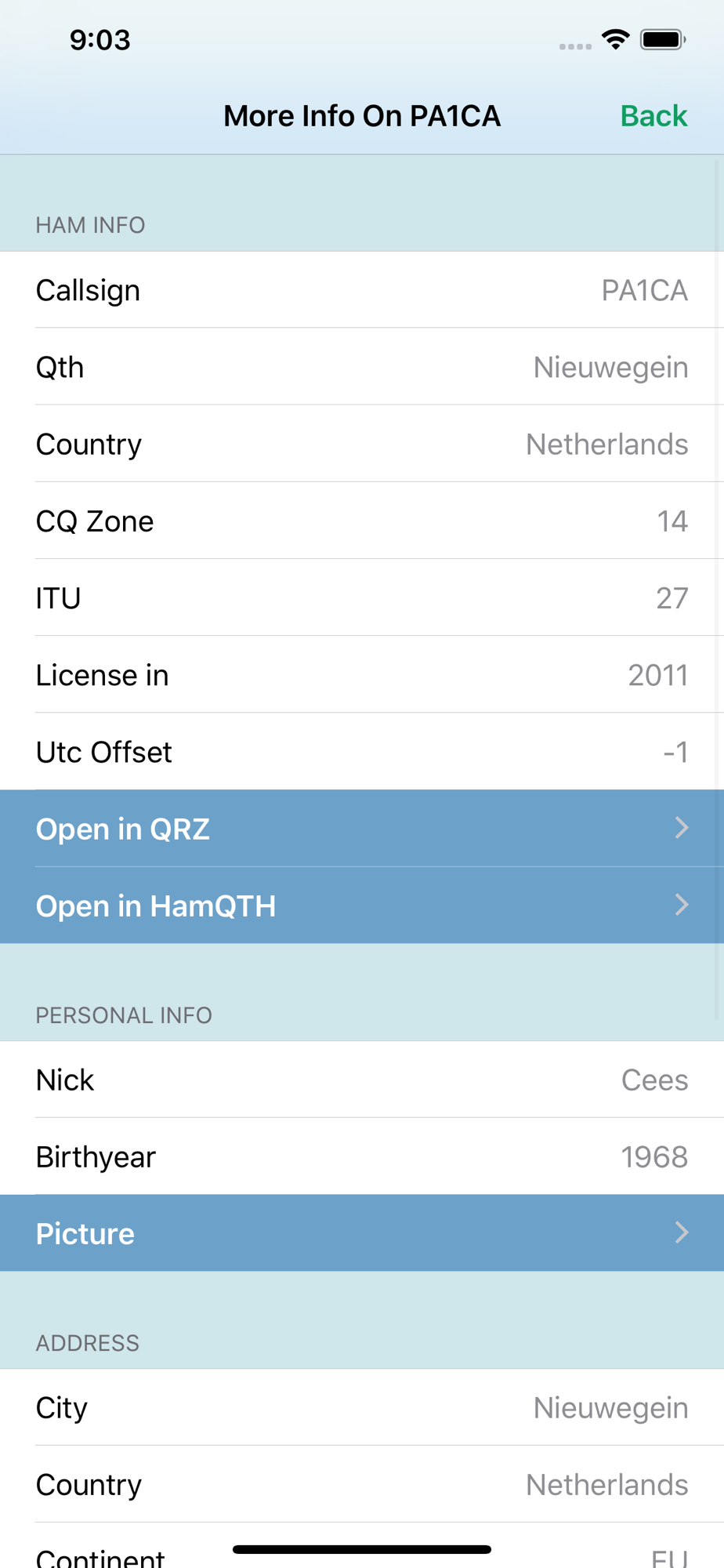Viewport: 724px width, 1568px height.
Task: Select the Birthyear 1968 row
Action: (x=362, y=1156)
